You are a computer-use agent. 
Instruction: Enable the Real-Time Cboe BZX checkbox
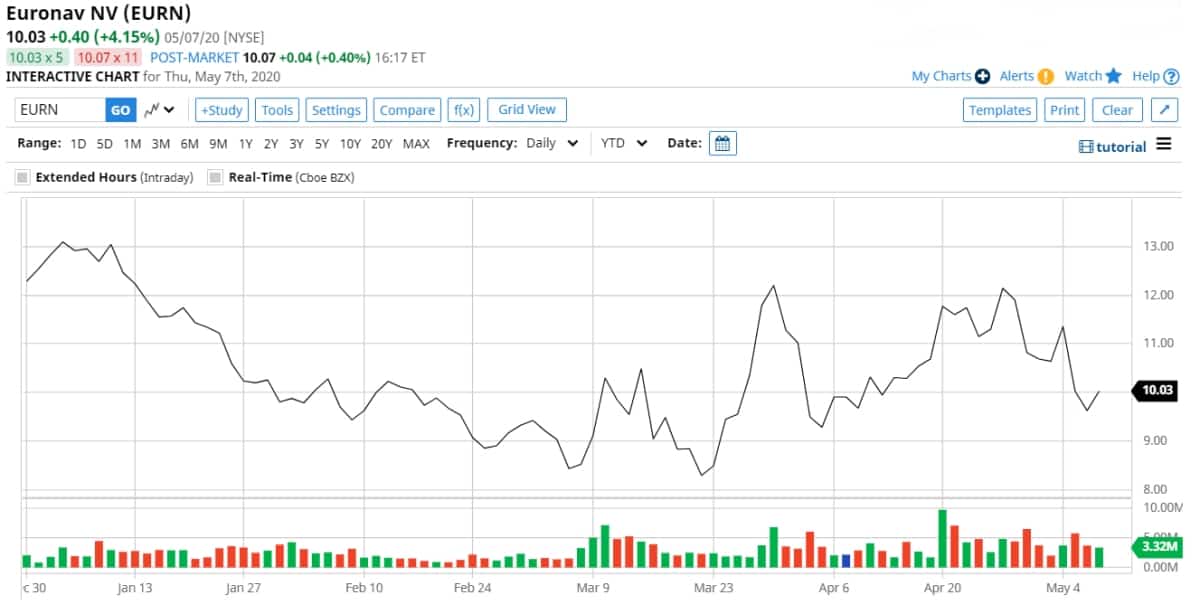214,178
